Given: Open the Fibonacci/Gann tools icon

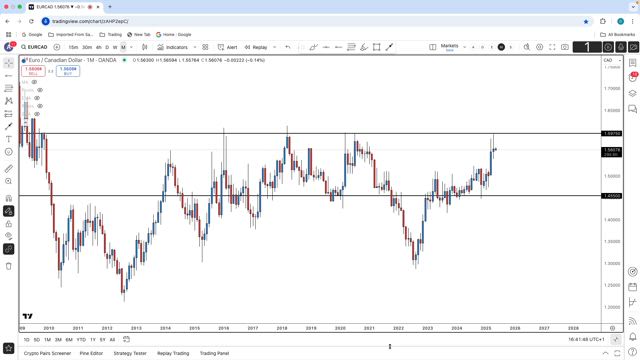Looking at the screenshot, I should pyautogui.click(x=9, y=88).
